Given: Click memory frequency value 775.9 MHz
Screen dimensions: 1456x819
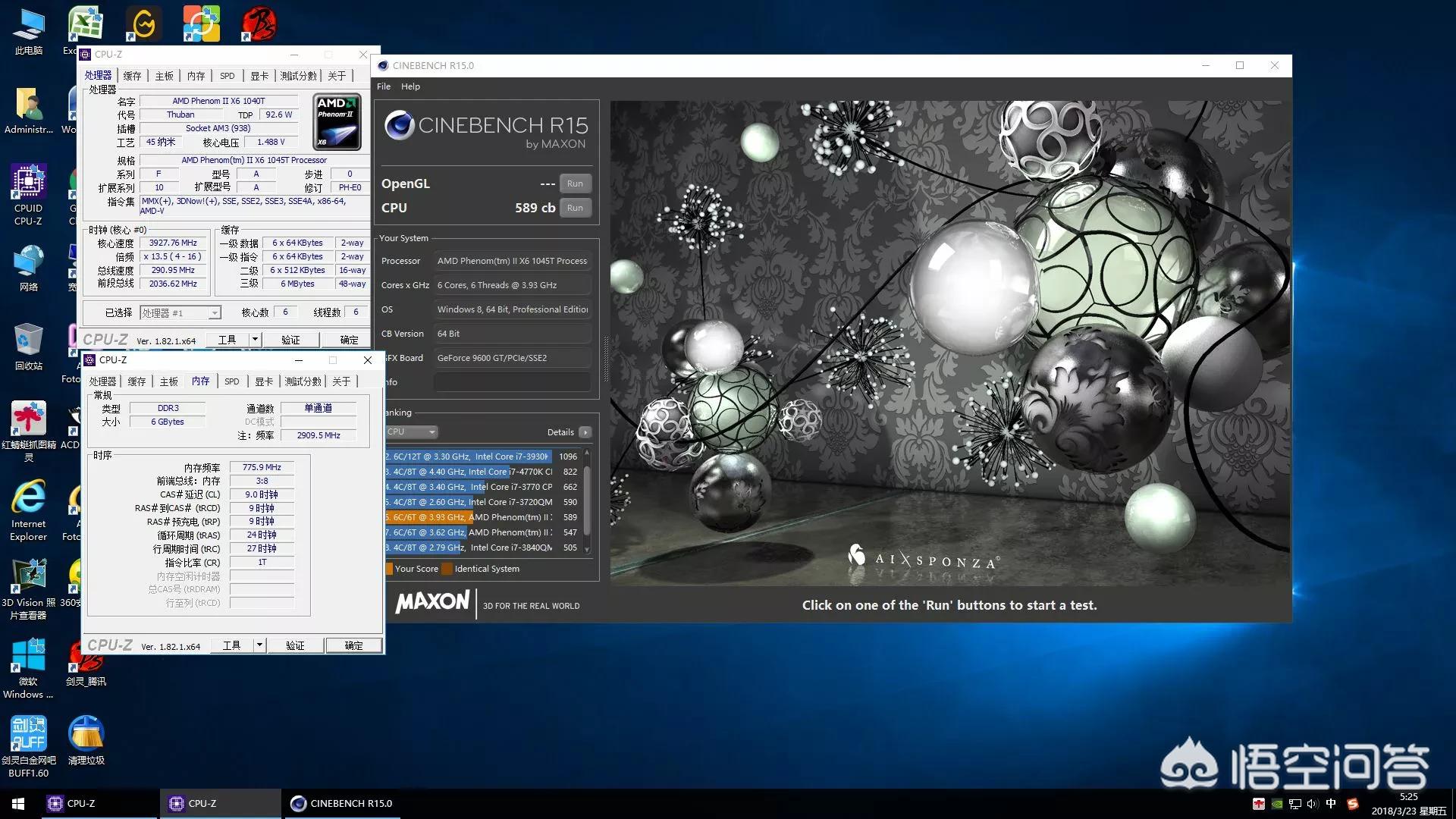Looking at the screenshot, I should click(x=262, y=467).
